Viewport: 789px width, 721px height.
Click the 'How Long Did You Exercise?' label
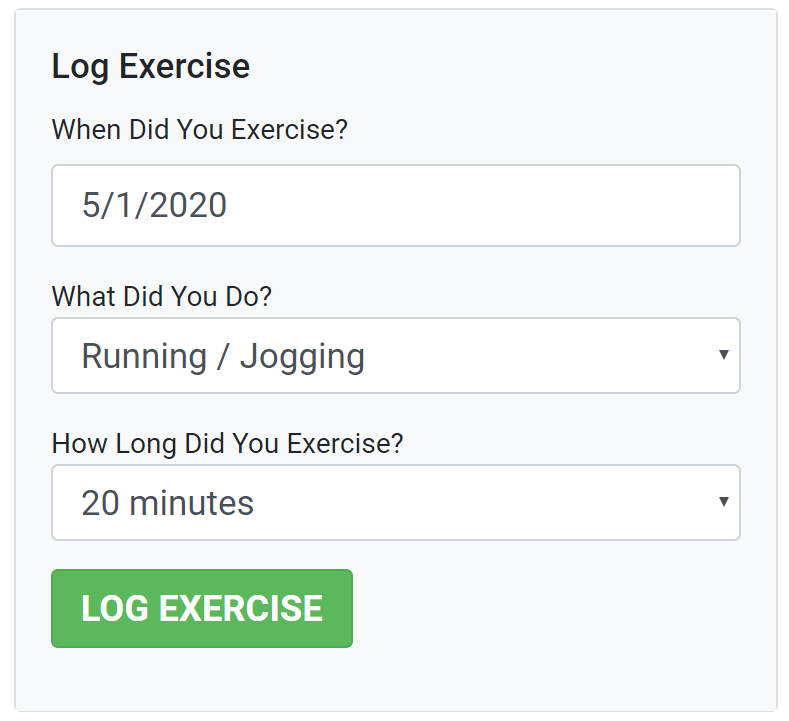pos(227,443)
